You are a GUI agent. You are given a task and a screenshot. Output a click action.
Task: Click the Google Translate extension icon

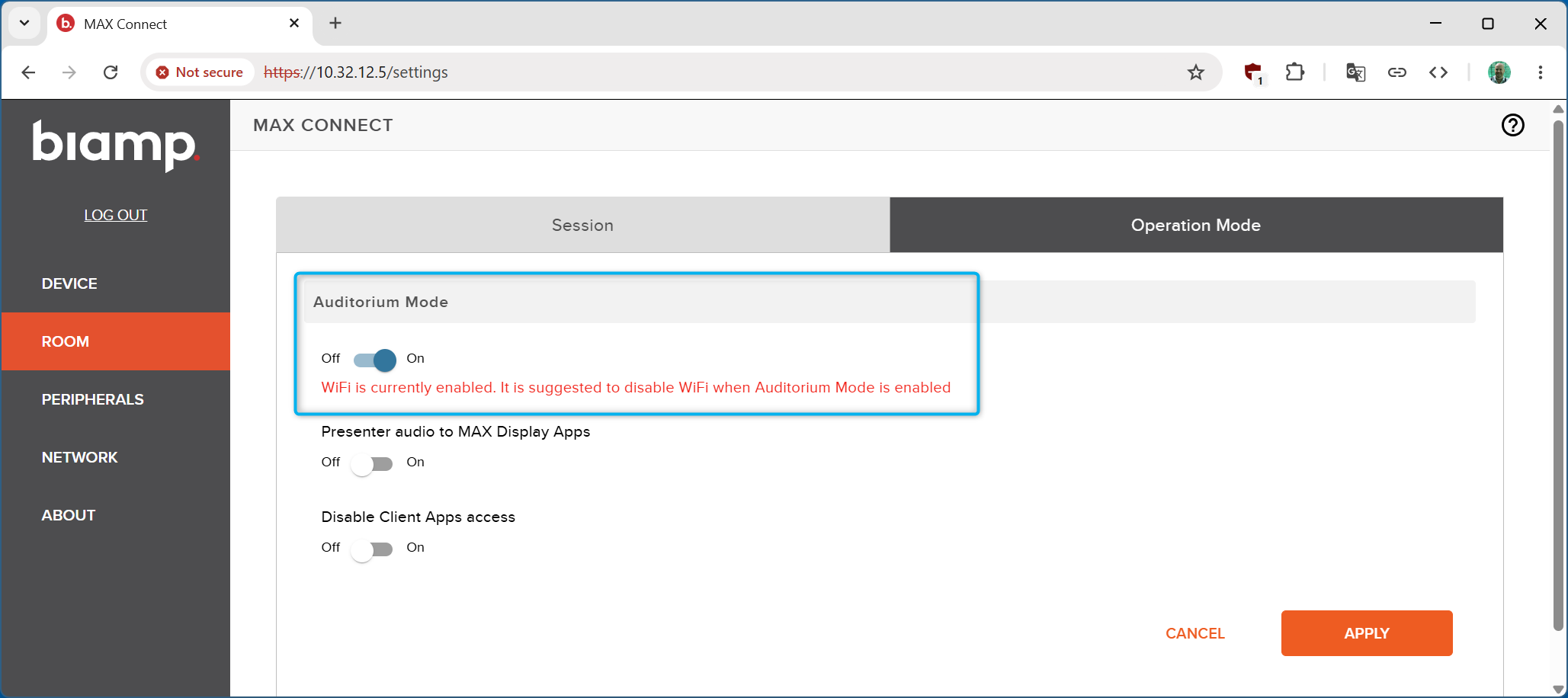[x=1355, y=72]
